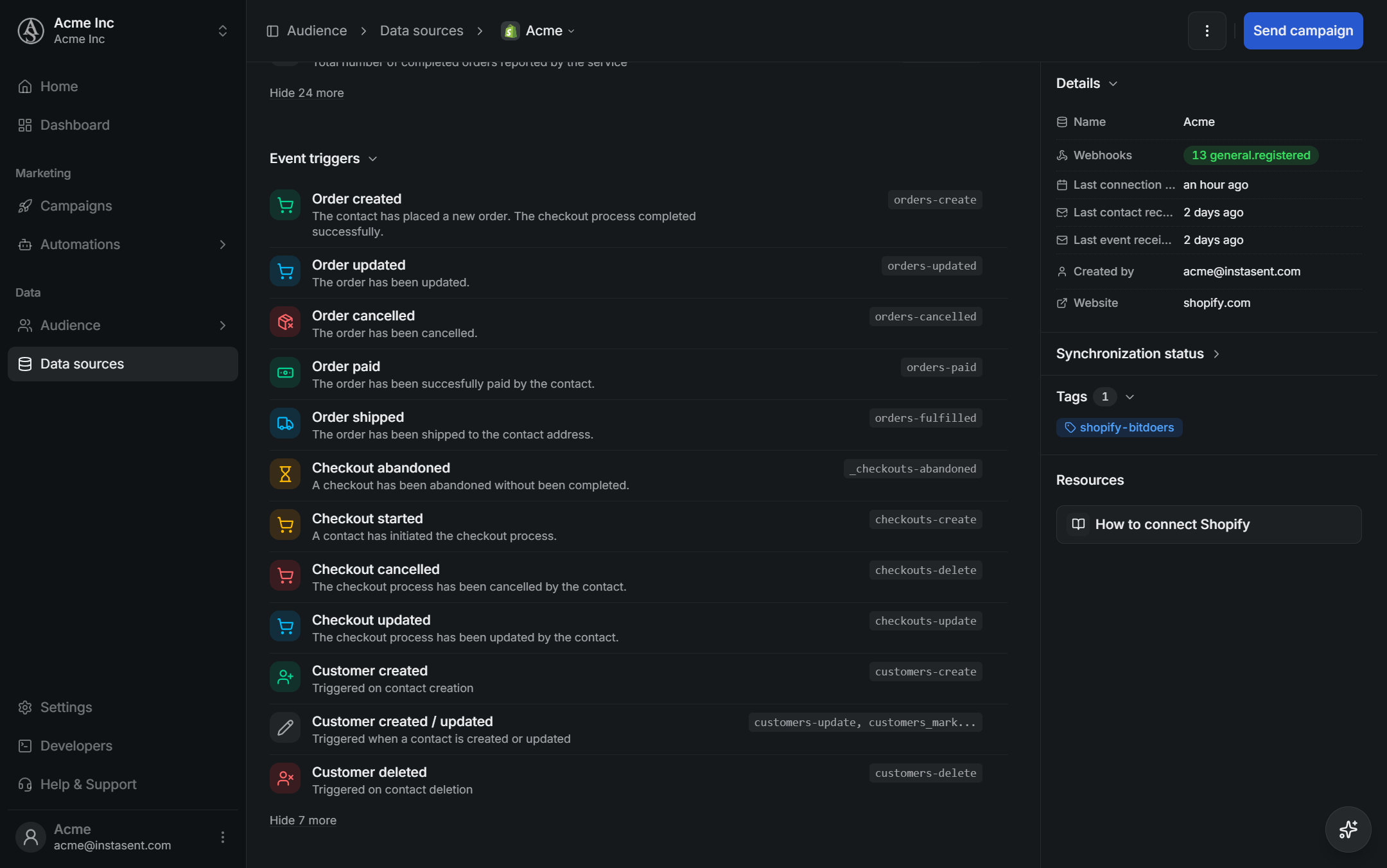Click the Order paid banknote icon
Image resolution: width=1387 pixels, height=868 pixels.
coord(285,372)
